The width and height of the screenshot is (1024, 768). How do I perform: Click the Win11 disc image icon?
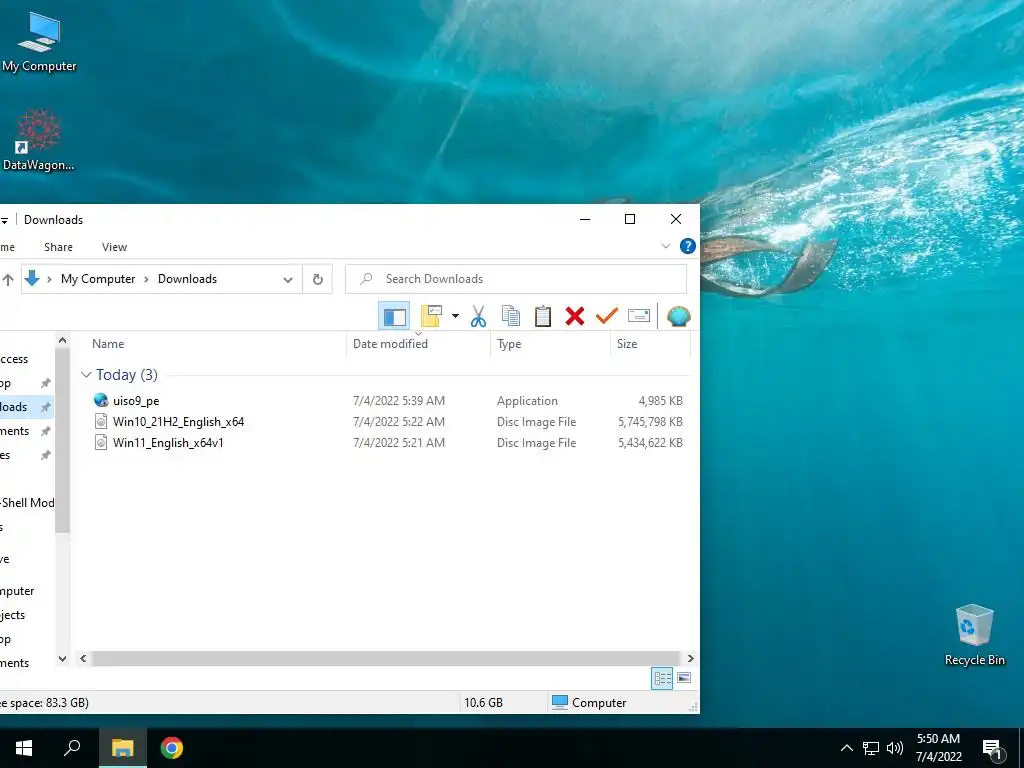click(x=101, y=442)
